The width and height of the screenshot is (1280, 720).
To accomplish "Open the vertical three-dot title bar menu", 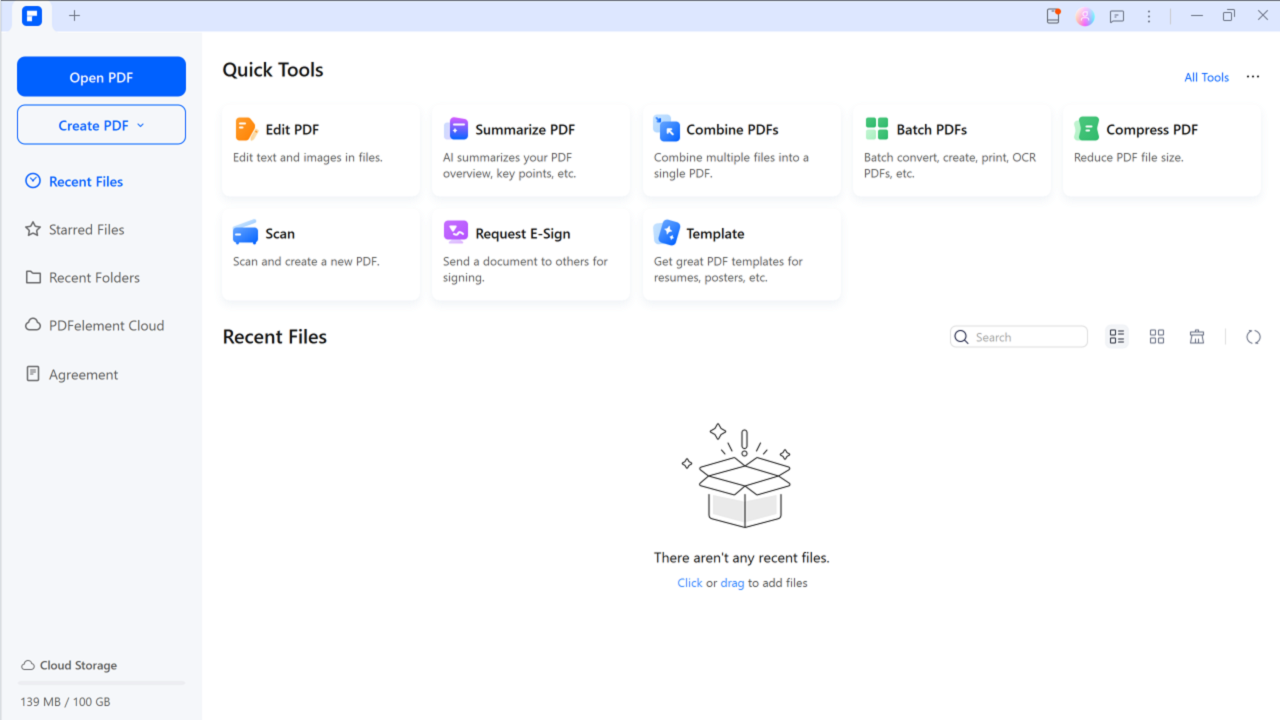I will tap(1149, 16).
